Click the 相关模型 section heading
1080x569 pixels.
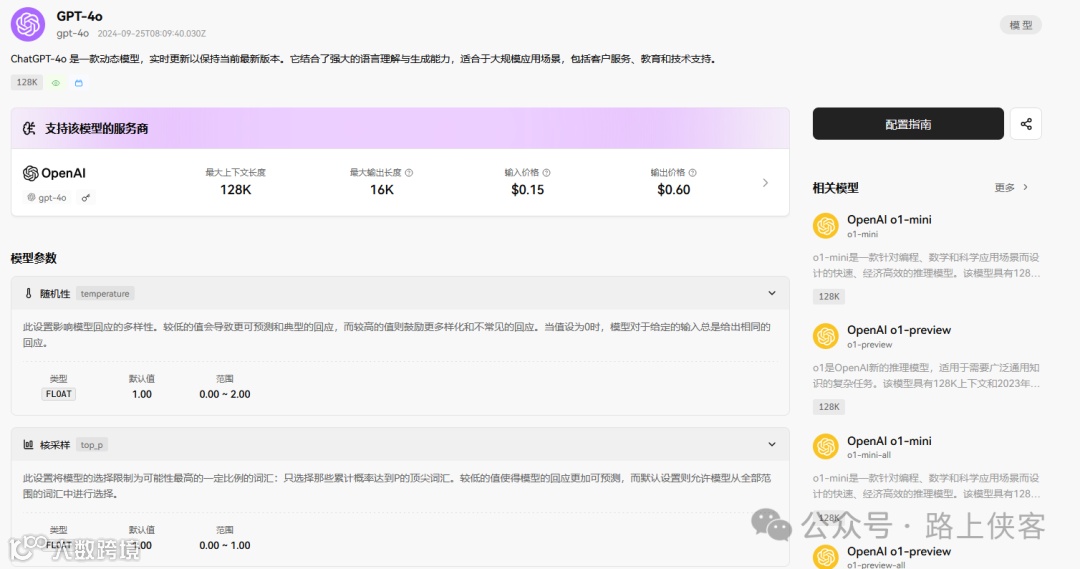tap(835, 187)
